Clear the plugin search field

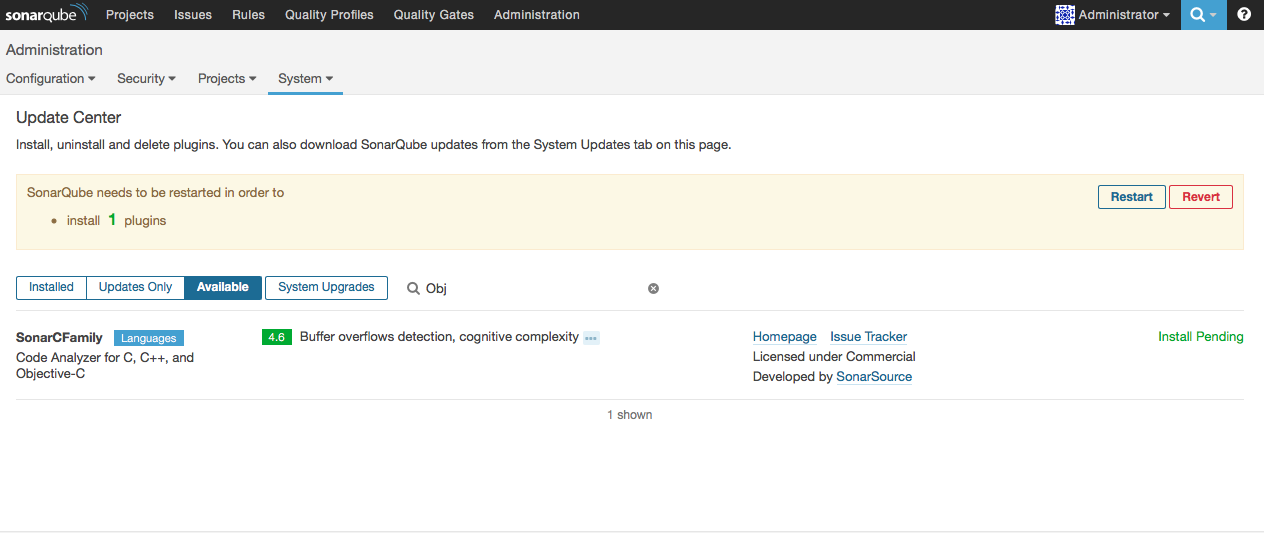653,288
